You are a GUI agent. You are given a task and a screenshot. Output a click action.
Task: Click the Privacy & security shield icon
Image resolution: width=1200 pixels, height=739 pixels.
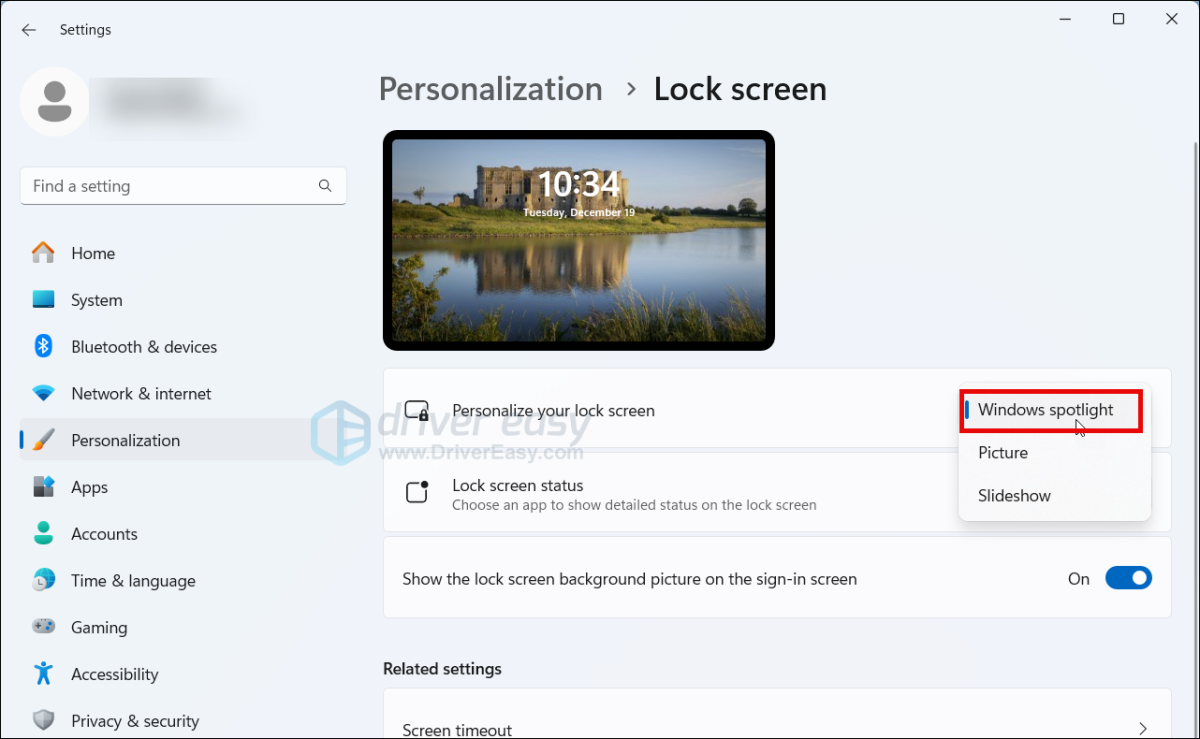[44, 721]
